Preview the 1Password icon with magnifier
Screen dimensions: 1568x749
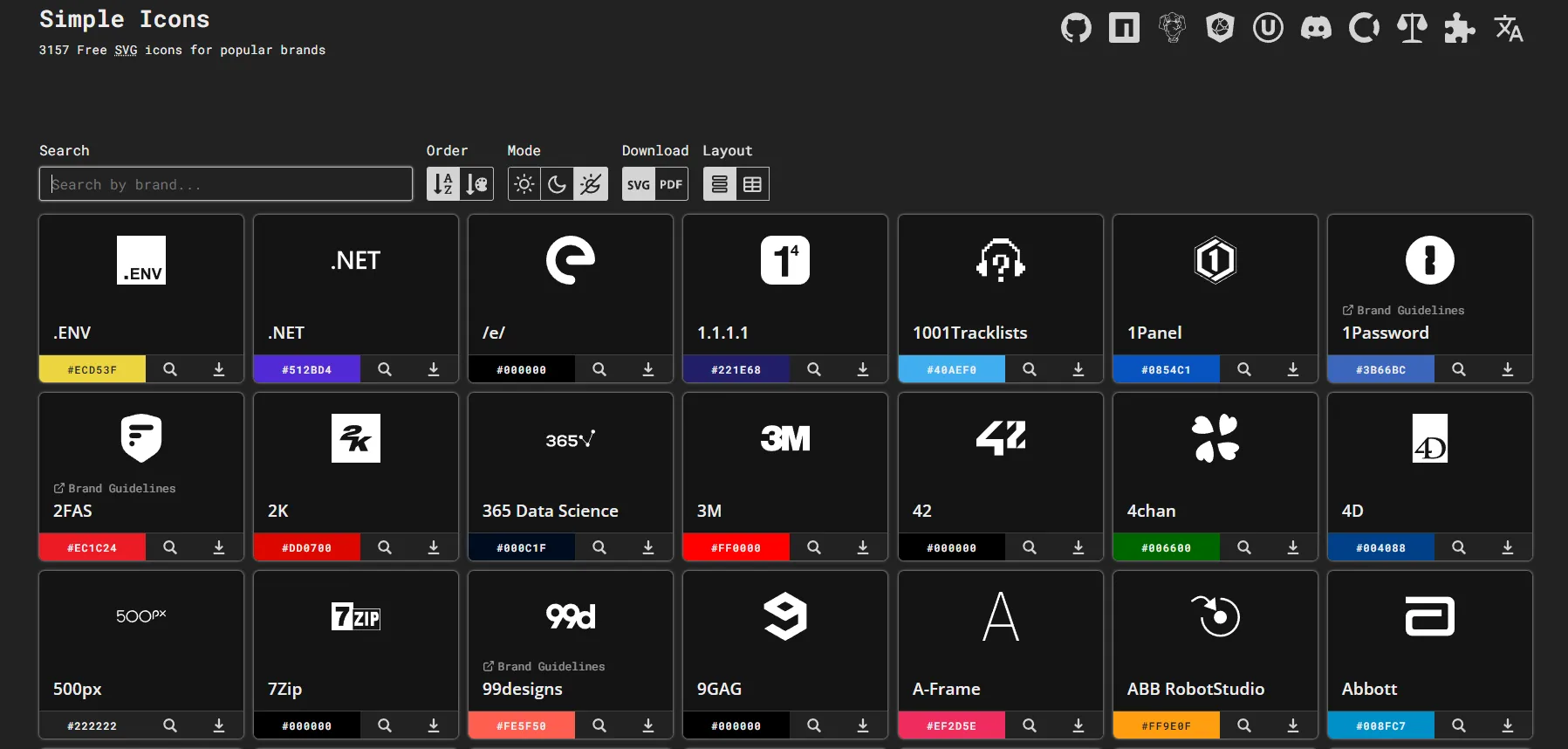tap(1459, 369)
